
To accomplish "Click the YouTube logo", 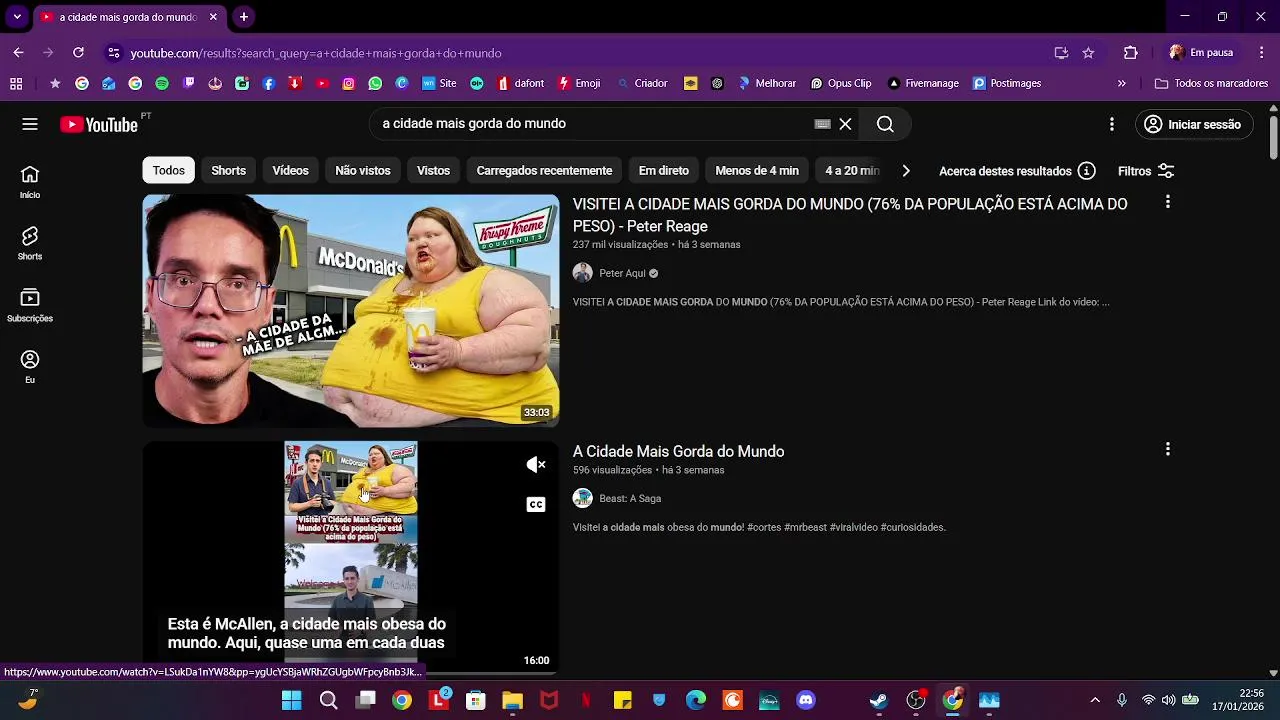I will pyautogui.click(x=99, y=124).
